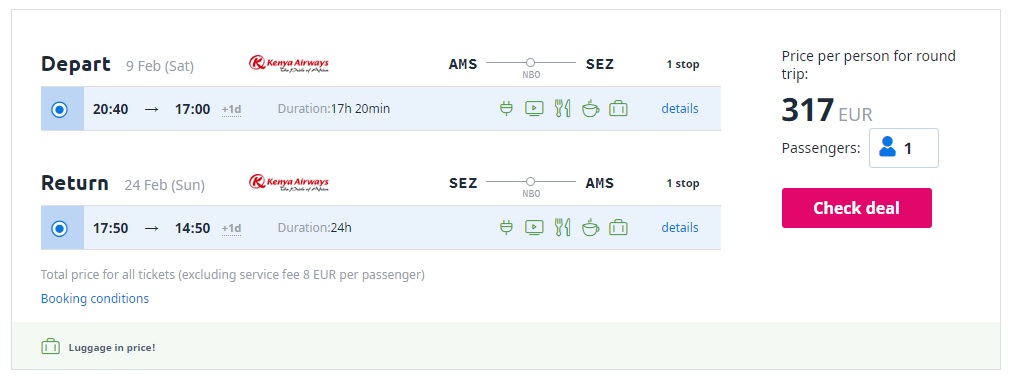Click the meal icon on departure flight
Viewport: 1009px width, 384px height.
click(562, 109)
